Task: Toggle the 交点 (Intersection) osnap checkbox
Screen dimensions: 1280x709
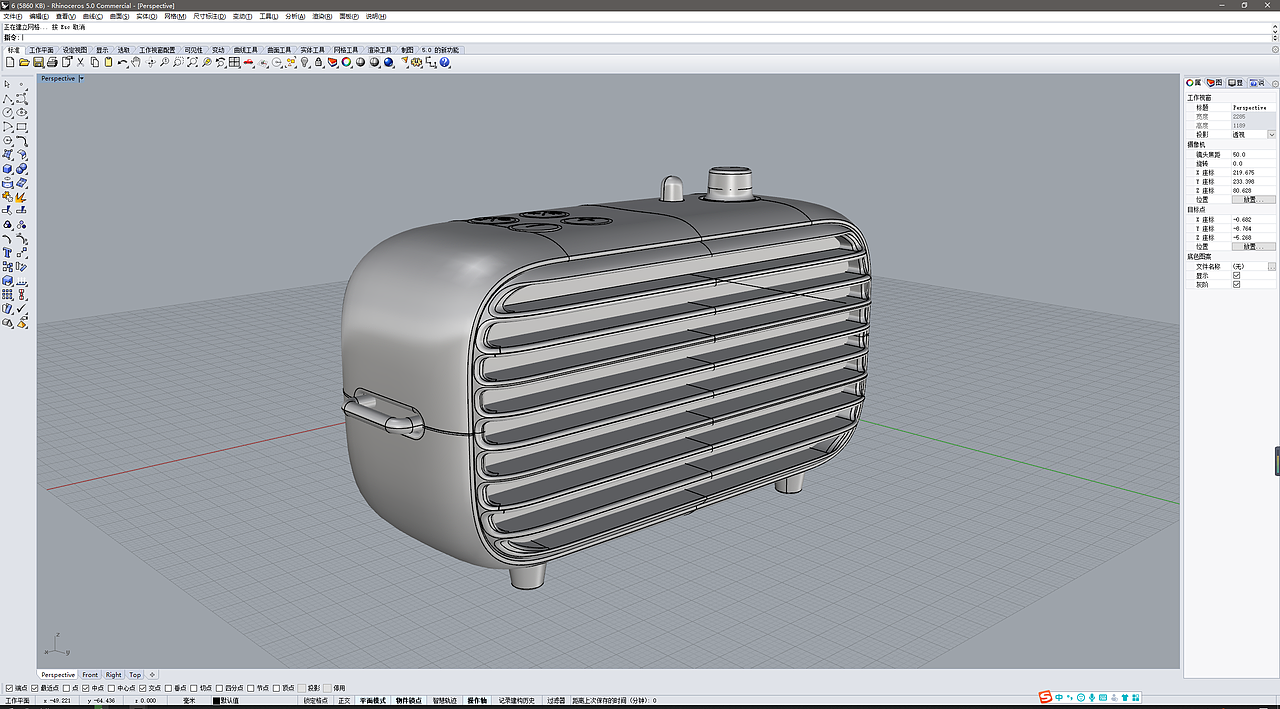Action: point(143,688)
